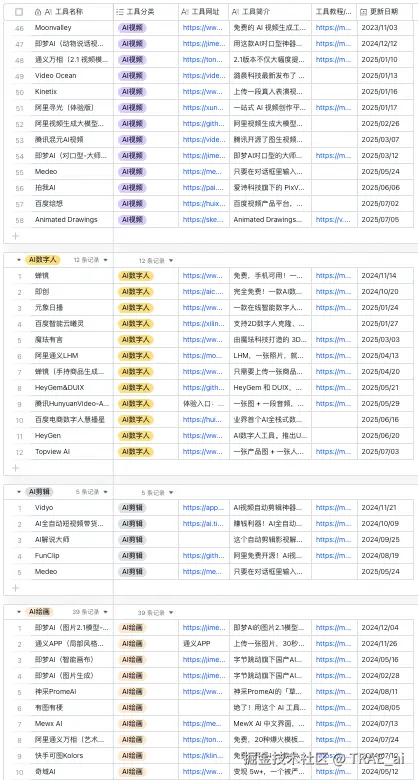Open the 12 条记录 dropdown beside the AI数字人 tag

[91, 260]
